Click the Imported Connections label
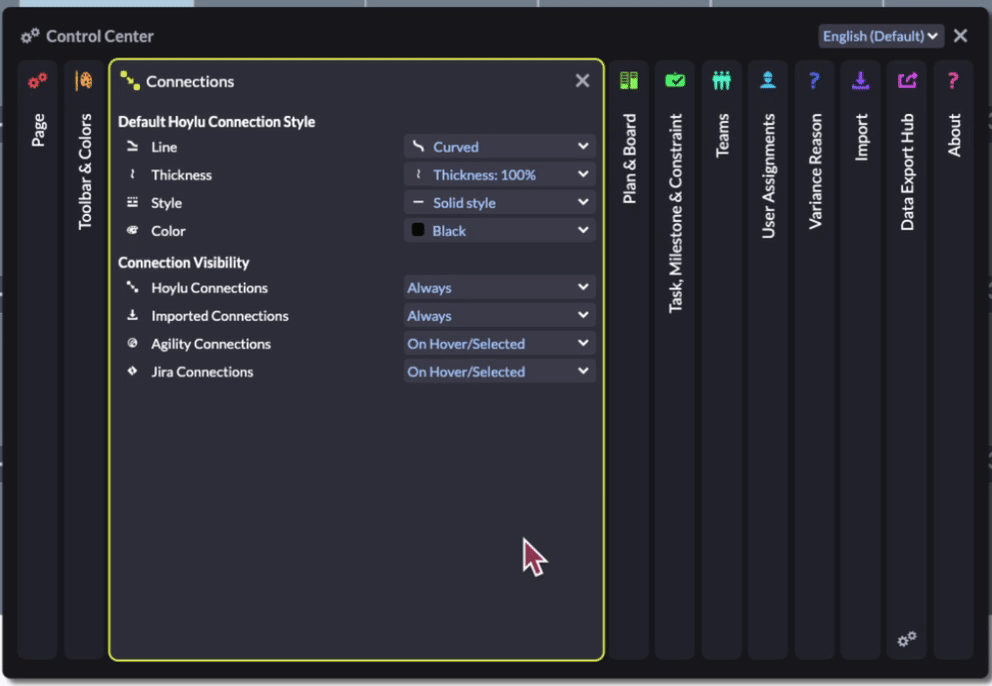 (x=220, y=316)
